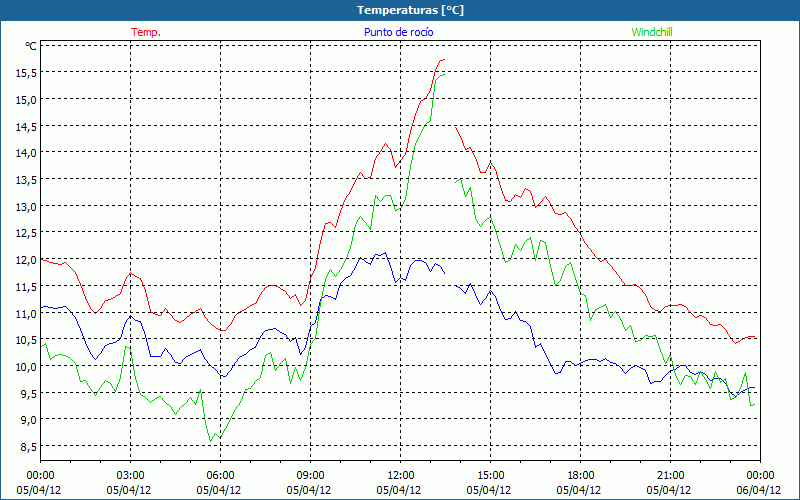Click the Temperaturas [°C] title bar
This screenshot has height=500, width=800.
click(x=400, y=10)
